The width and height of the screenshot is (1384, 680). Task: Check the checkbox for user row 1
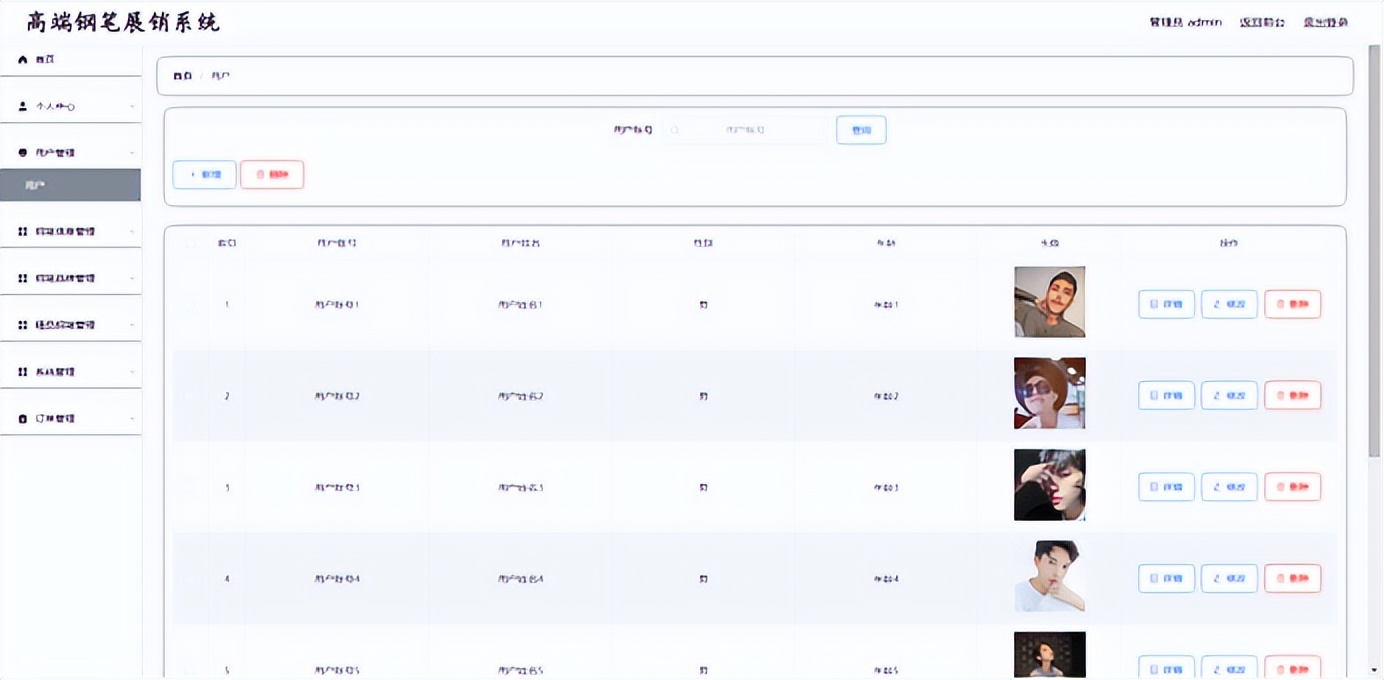coord(191,304)
